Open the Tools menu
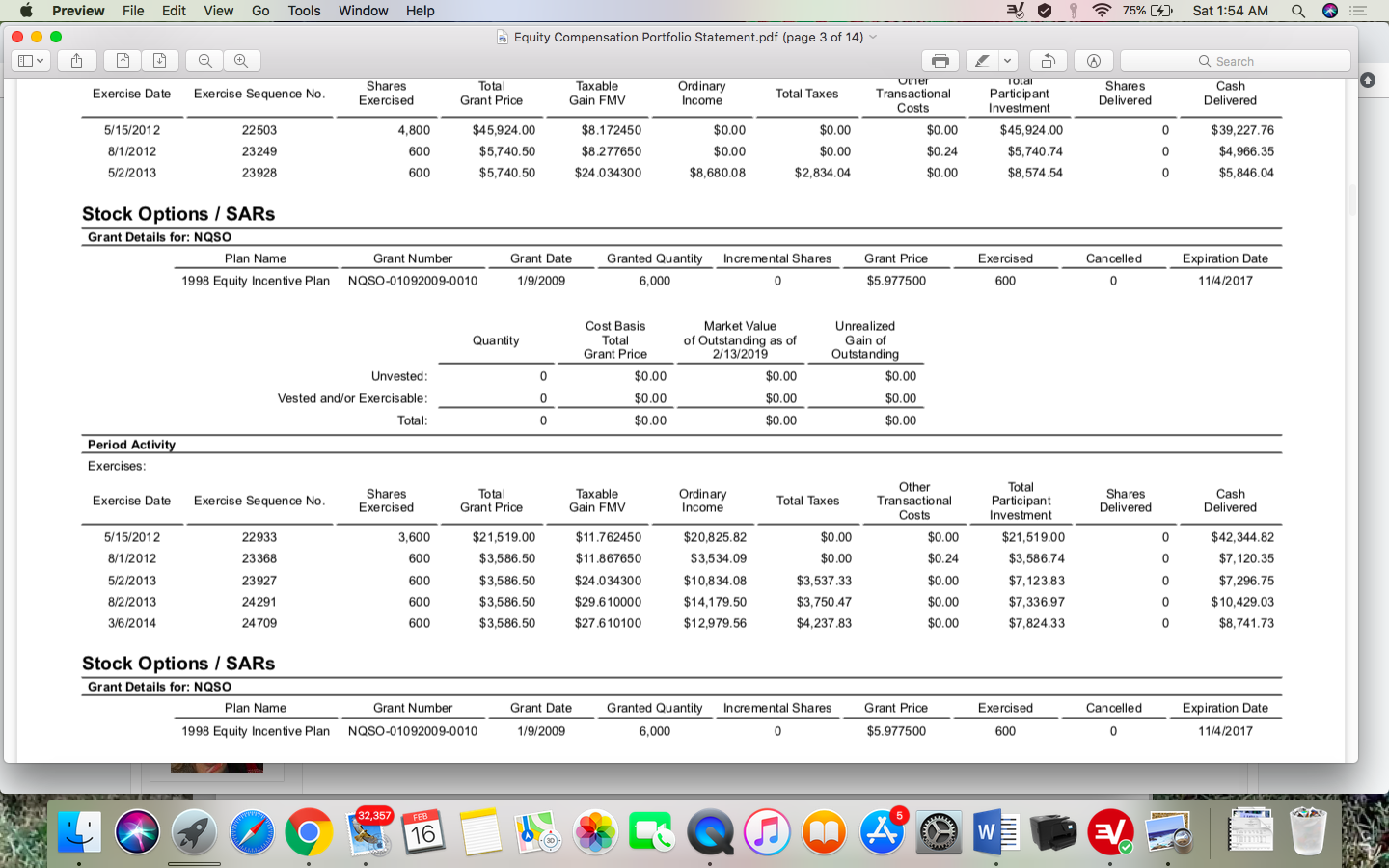 304,11
